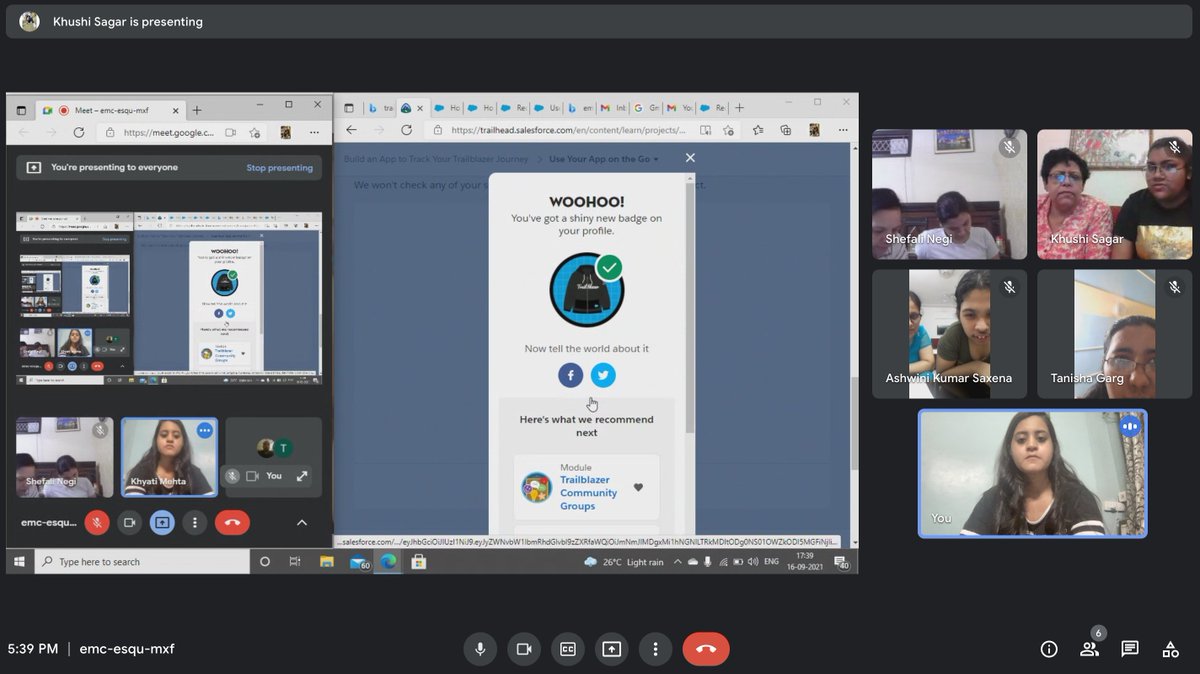Click the Trailhead page scrollbar

tap(853, 423)
